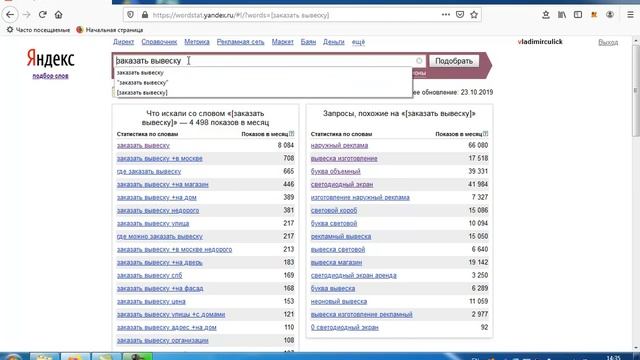Open the browser home page icon
This screenshot has width=640, height=360.
[58, 15]
